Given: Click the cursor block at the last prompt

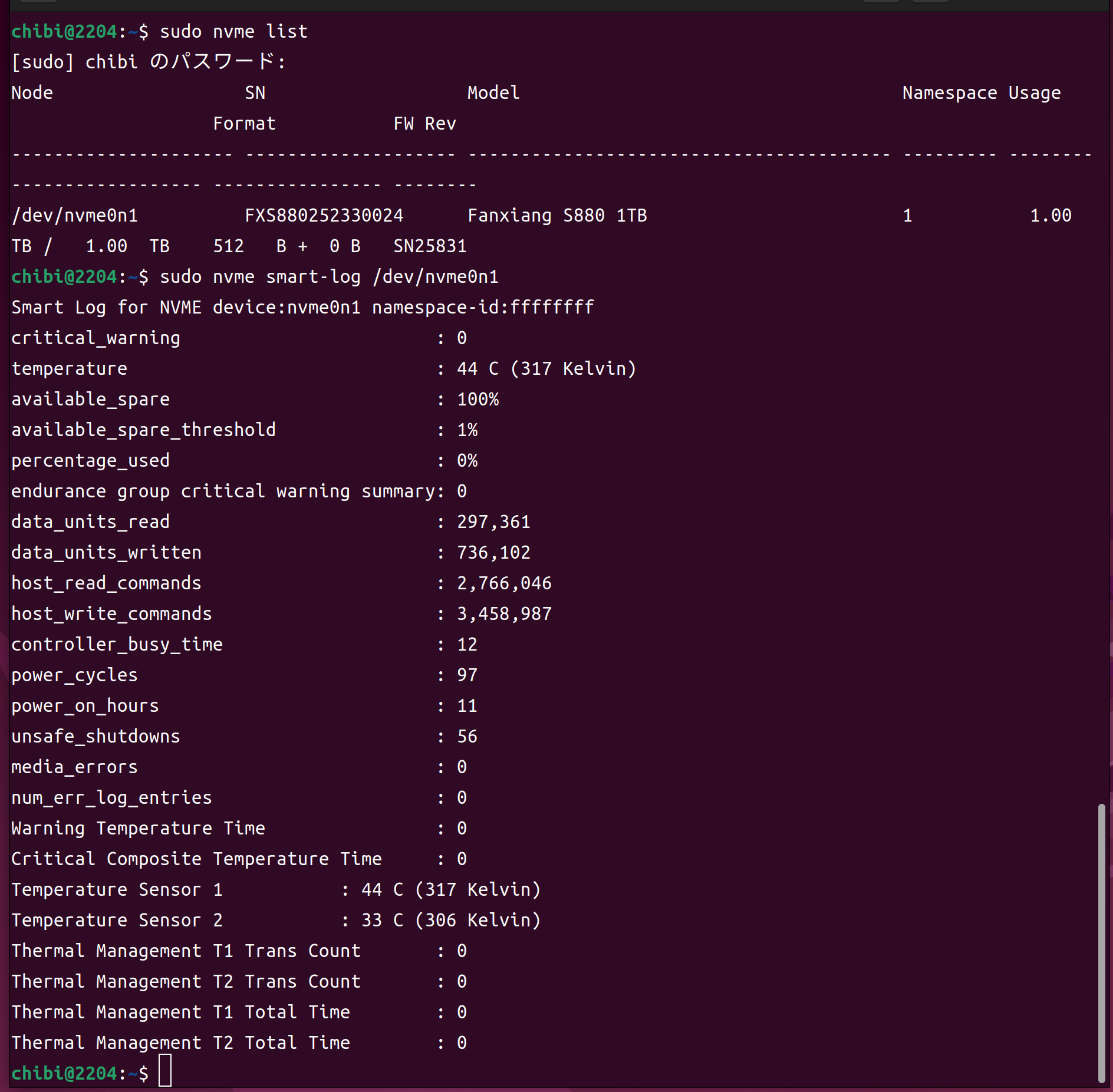Looking at the screenshot, I should click(x=165, y=1071).
